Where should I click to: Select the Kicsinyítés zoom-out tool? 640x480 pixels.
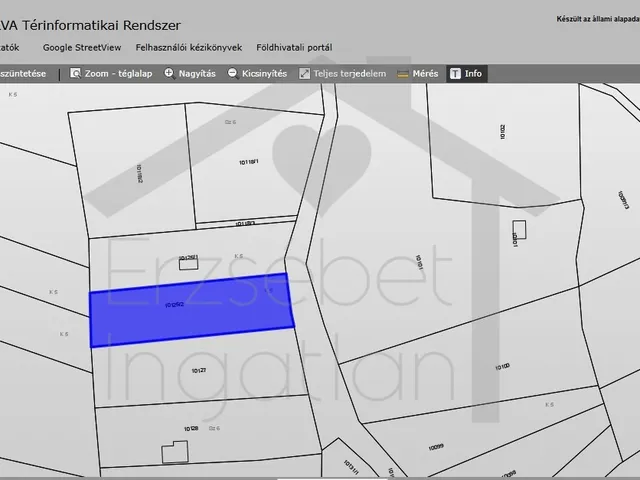(x=257, y=73)
